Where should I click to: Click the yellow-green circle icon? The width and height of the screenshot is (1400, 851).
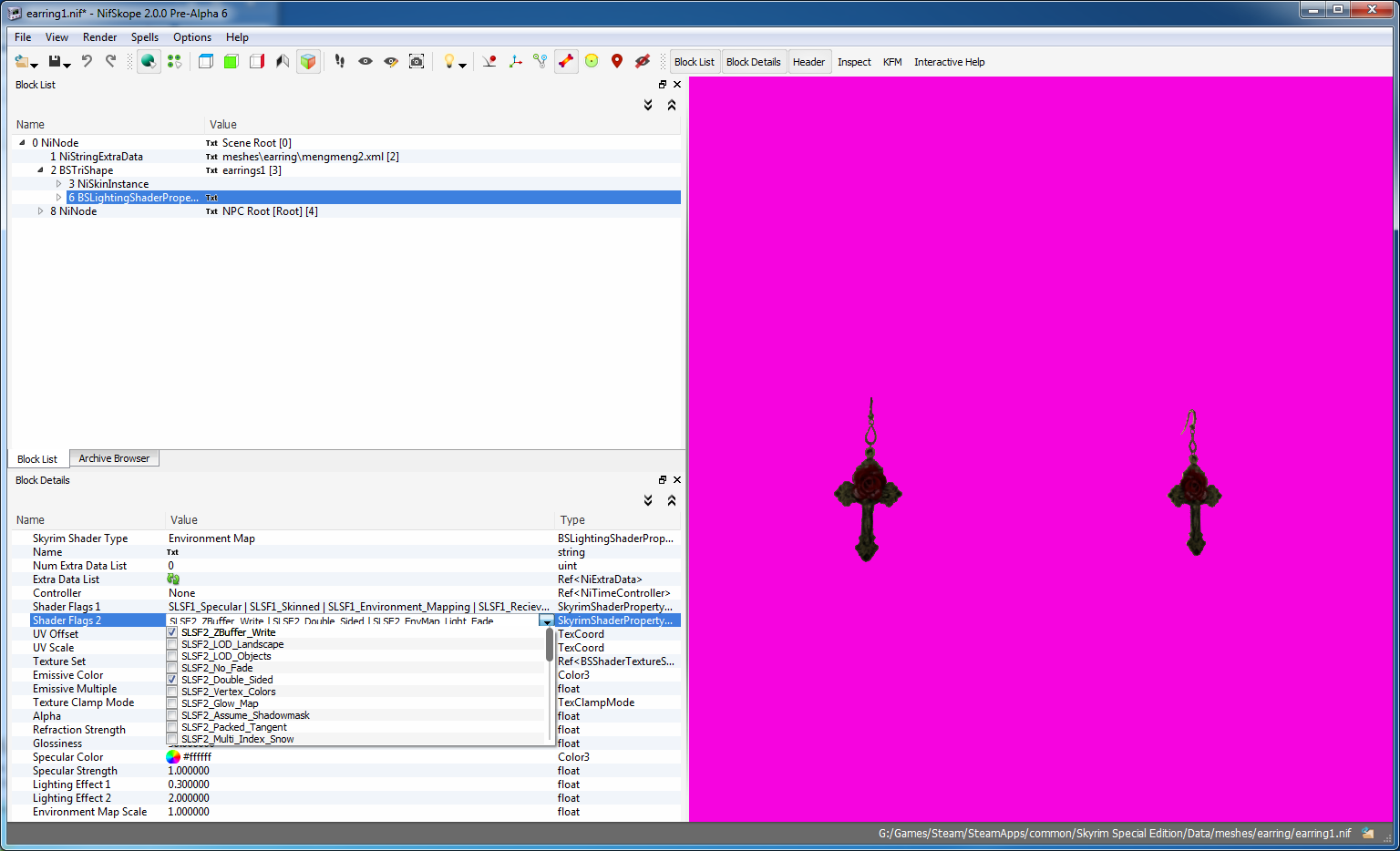pyautogui.click(x=592, y=61)
